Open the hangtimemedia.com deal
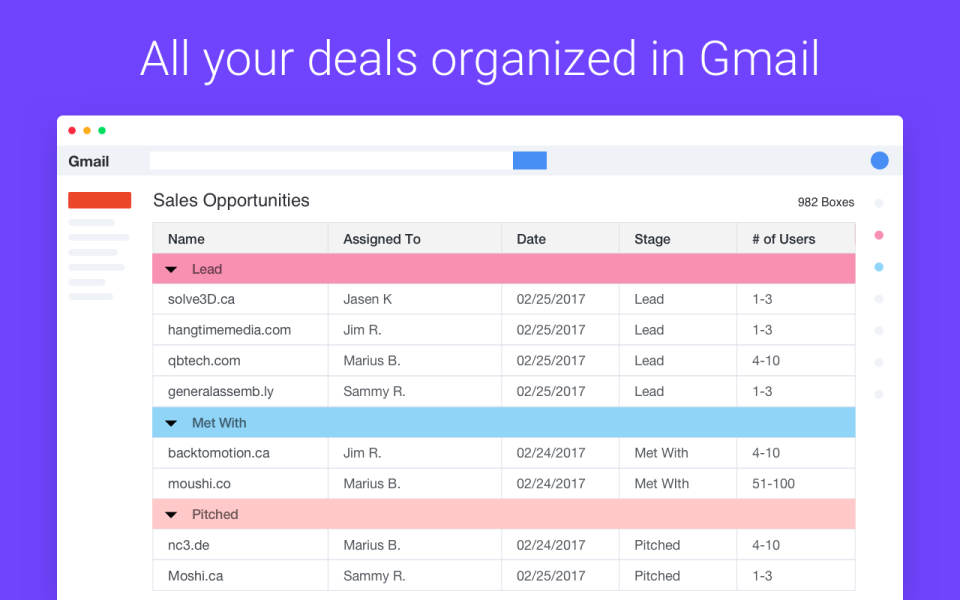The width and height of the screenshot is (960, 600). point(229,330)
